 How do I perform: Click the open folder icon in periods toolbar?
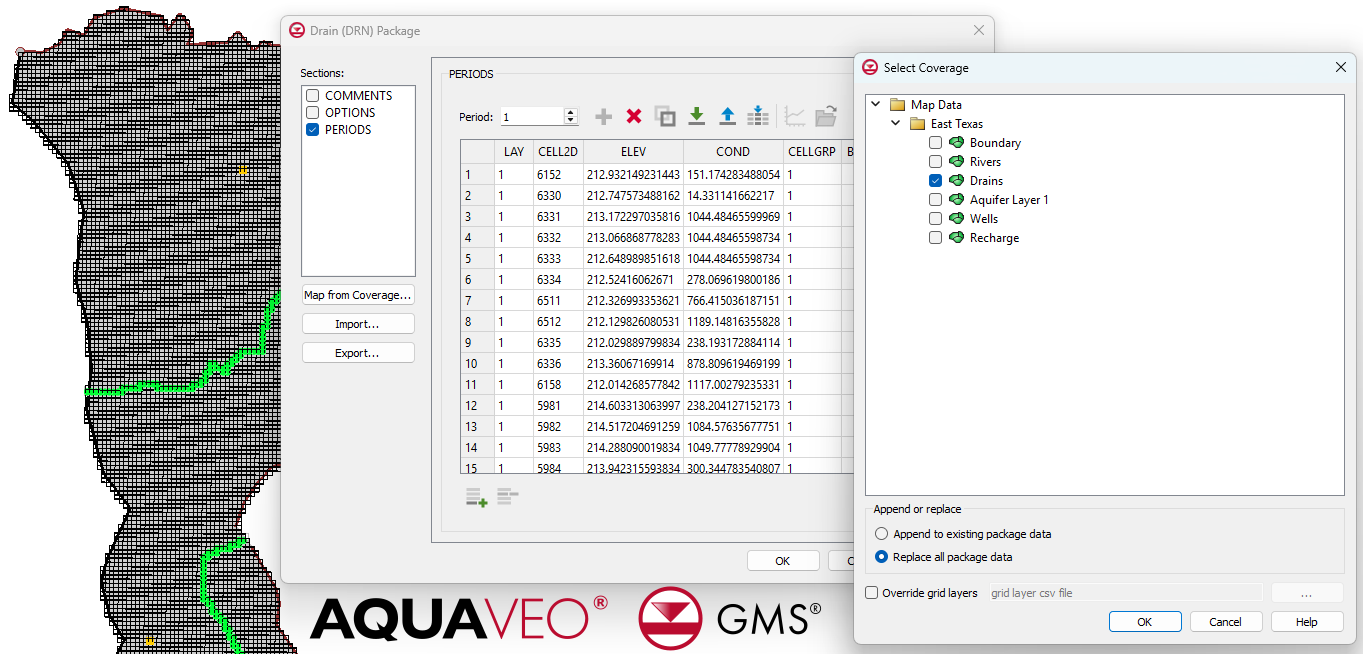click(x=825, y=117)
